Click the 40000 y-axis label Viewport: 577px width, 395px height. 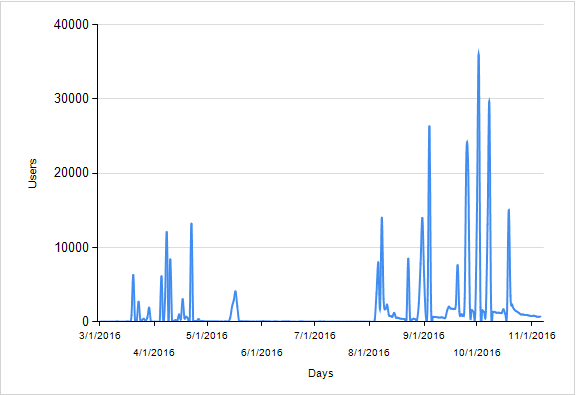click(x=71, y=25)
